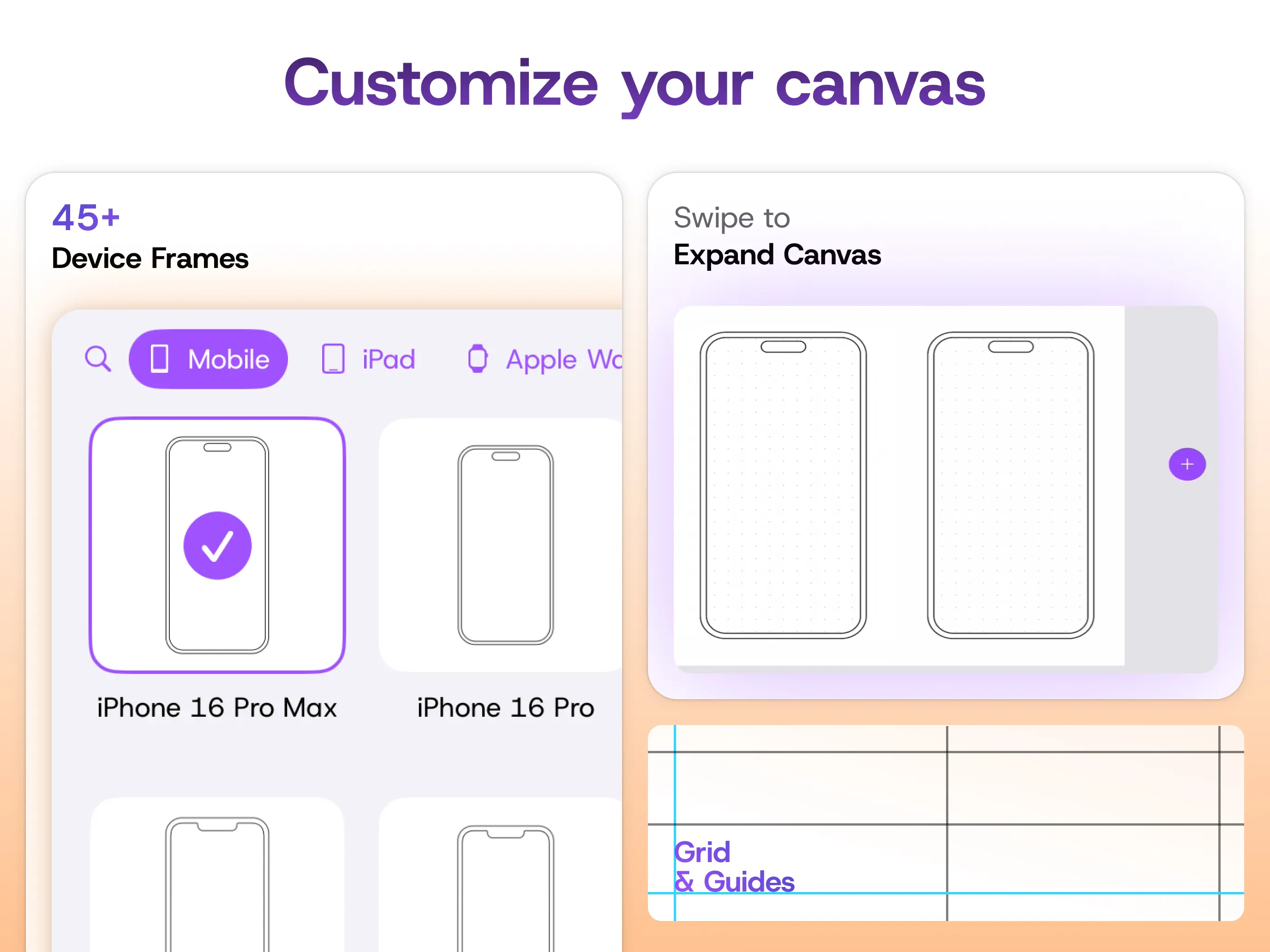The image size is (1270, 952).
Task: Select the first phone canvas frame
Action: point(783,486)
